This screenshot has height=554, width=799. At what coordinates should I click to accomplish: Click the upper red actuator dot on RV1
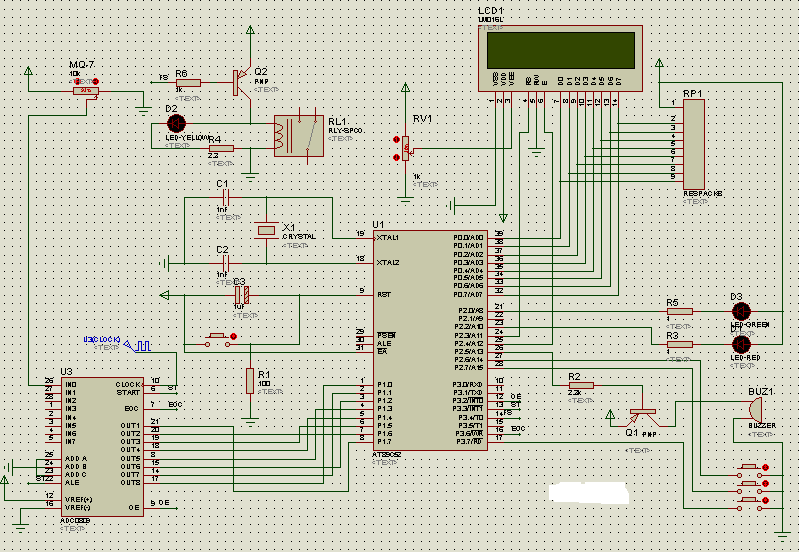click(x=396, y=140)
